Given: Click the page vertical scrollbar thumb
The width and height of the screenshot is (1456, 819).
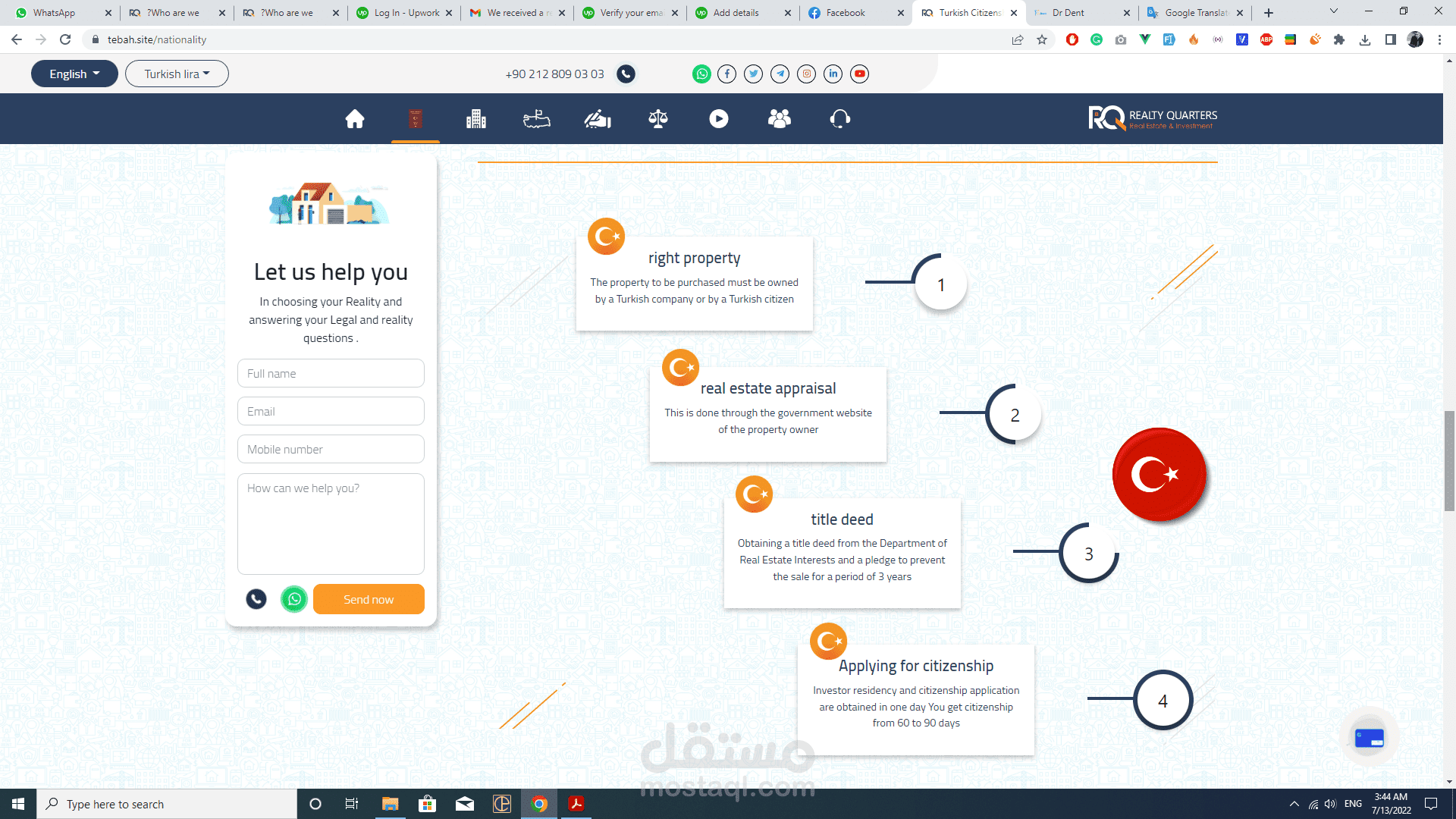Looking at the screenshot, I should (x=1449, y=460).
